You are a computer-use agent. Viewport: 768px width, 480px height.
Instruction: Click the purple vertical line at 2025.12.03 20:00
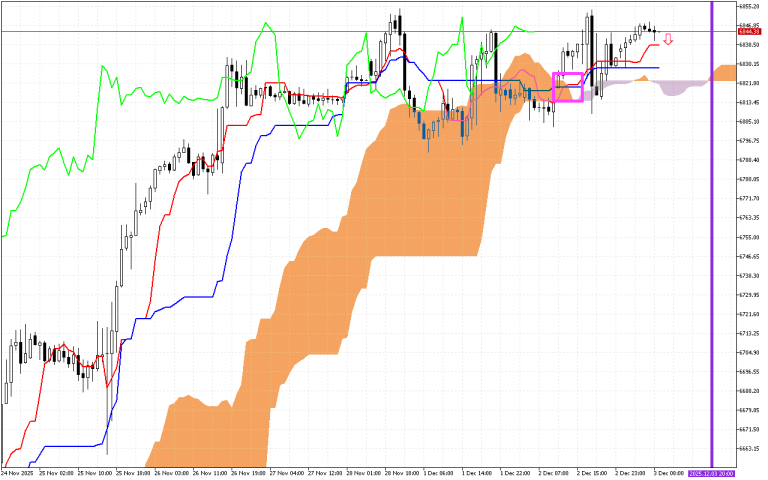coord(712,234)
